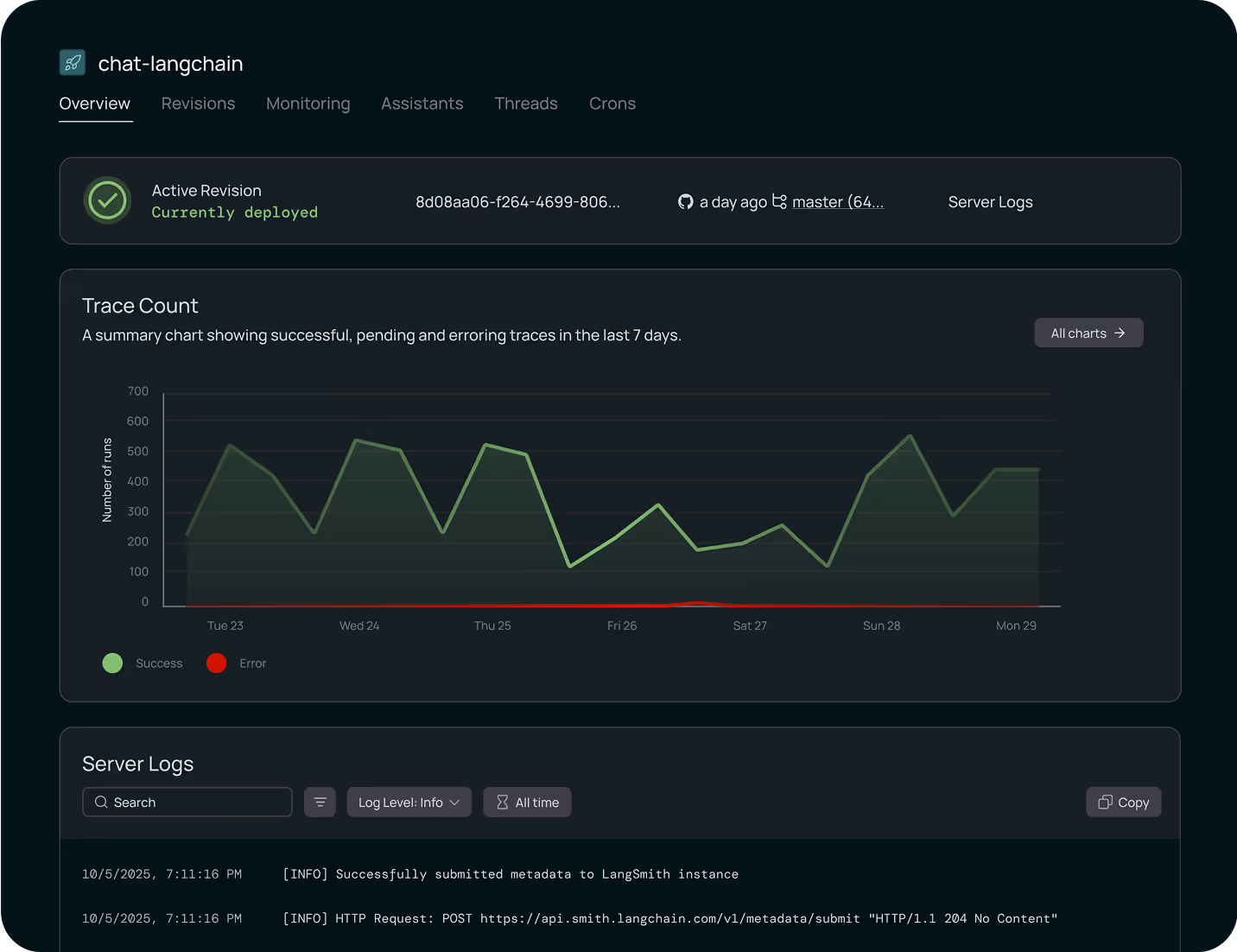This screenshot has height=952, width=1237.
Task: Click the GitHub icon next to 'a day ago'
Action: tap(685, 201)
